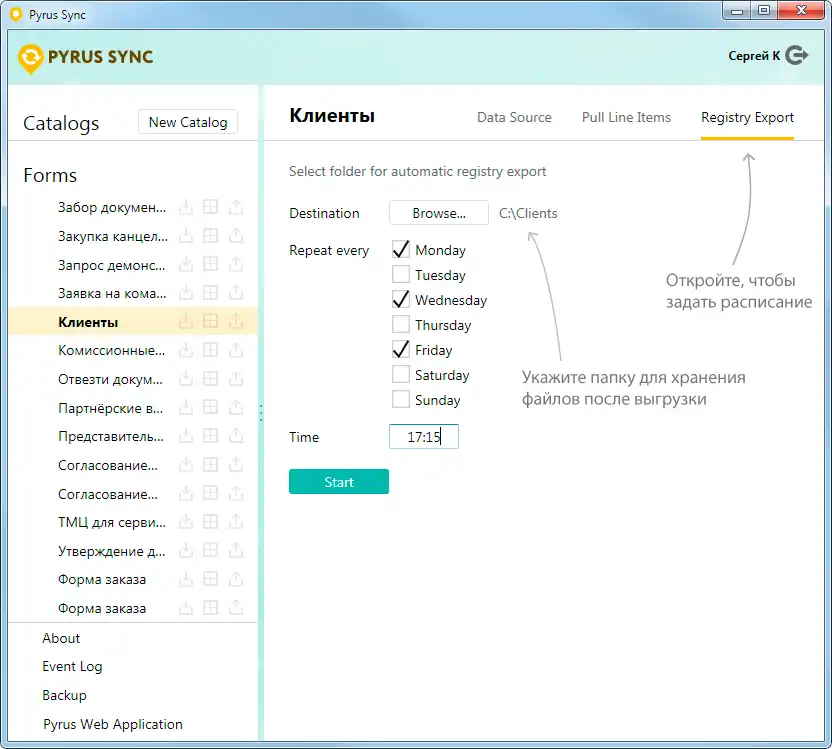Viewport: 832px width, 749px height.
Task: Open table grid icon beside Партнёрские в...
Action: point(211,407)
